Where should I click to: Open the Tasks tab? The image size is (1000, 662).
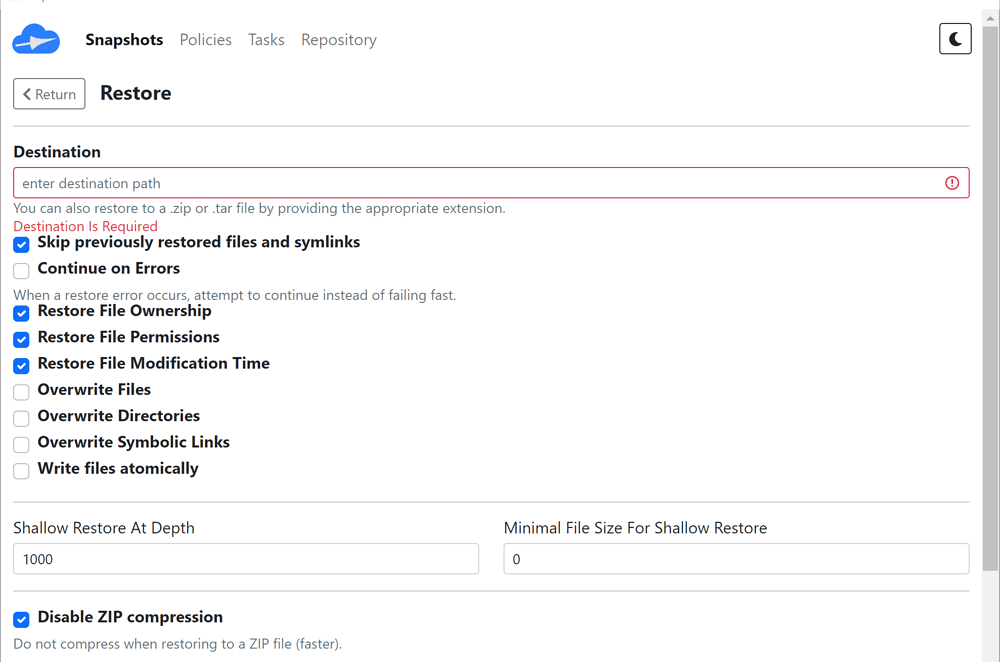point(266,40)
